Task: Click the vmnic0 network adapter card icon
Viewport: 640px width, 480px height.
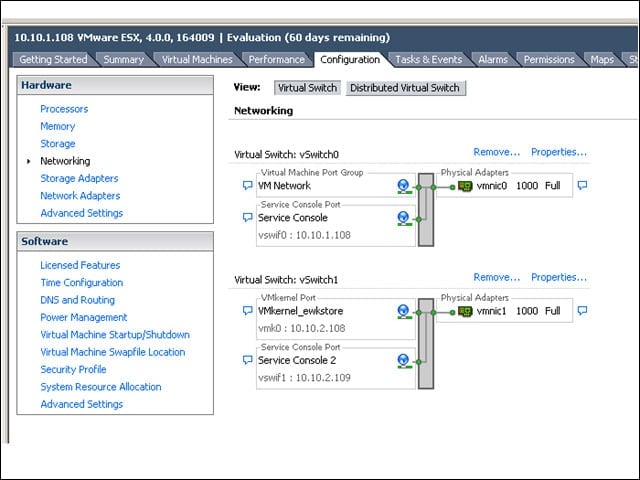Action: point(465,187)
